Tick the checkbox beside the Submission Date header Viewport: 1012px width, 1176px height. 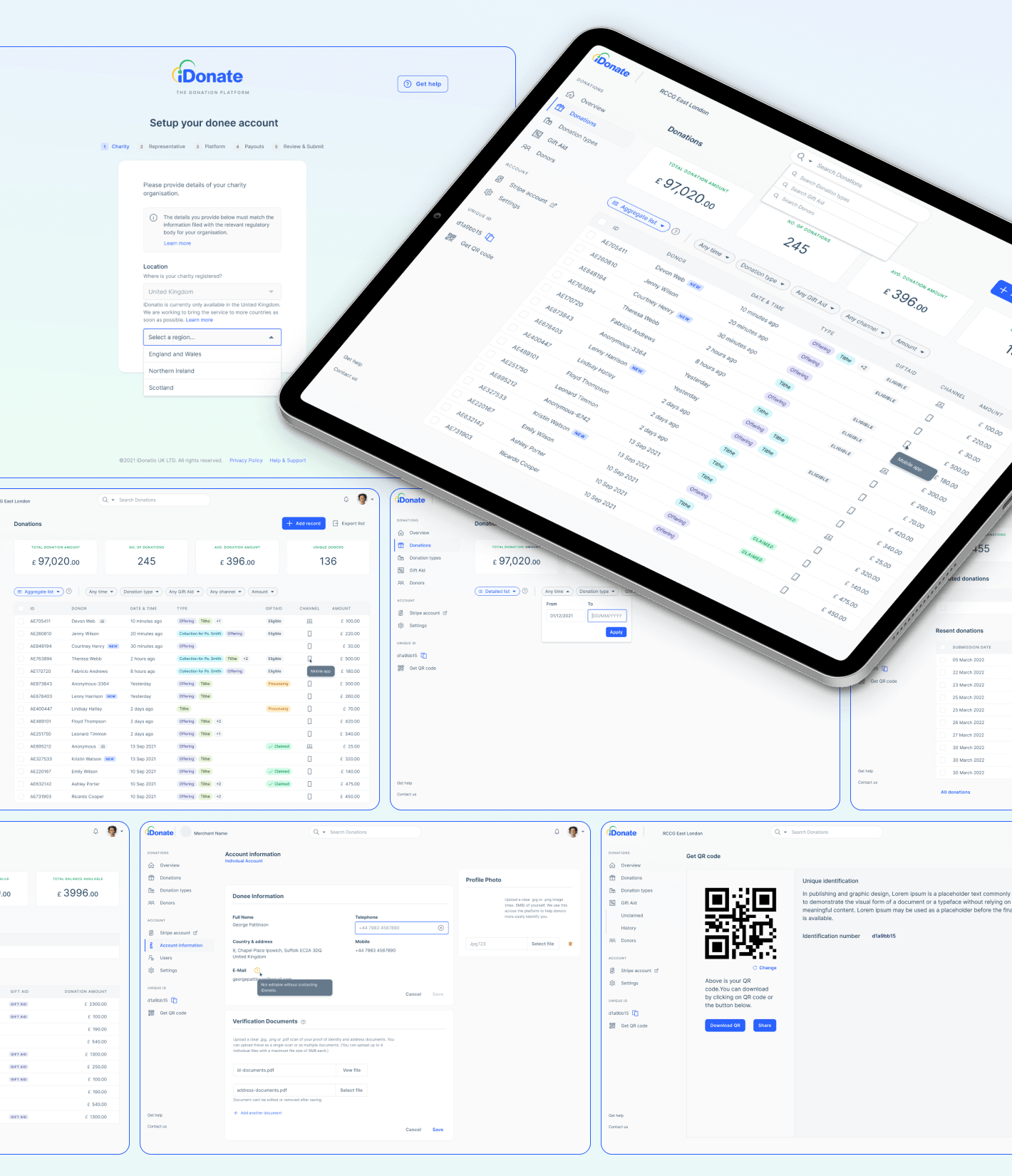coord(944,647)
